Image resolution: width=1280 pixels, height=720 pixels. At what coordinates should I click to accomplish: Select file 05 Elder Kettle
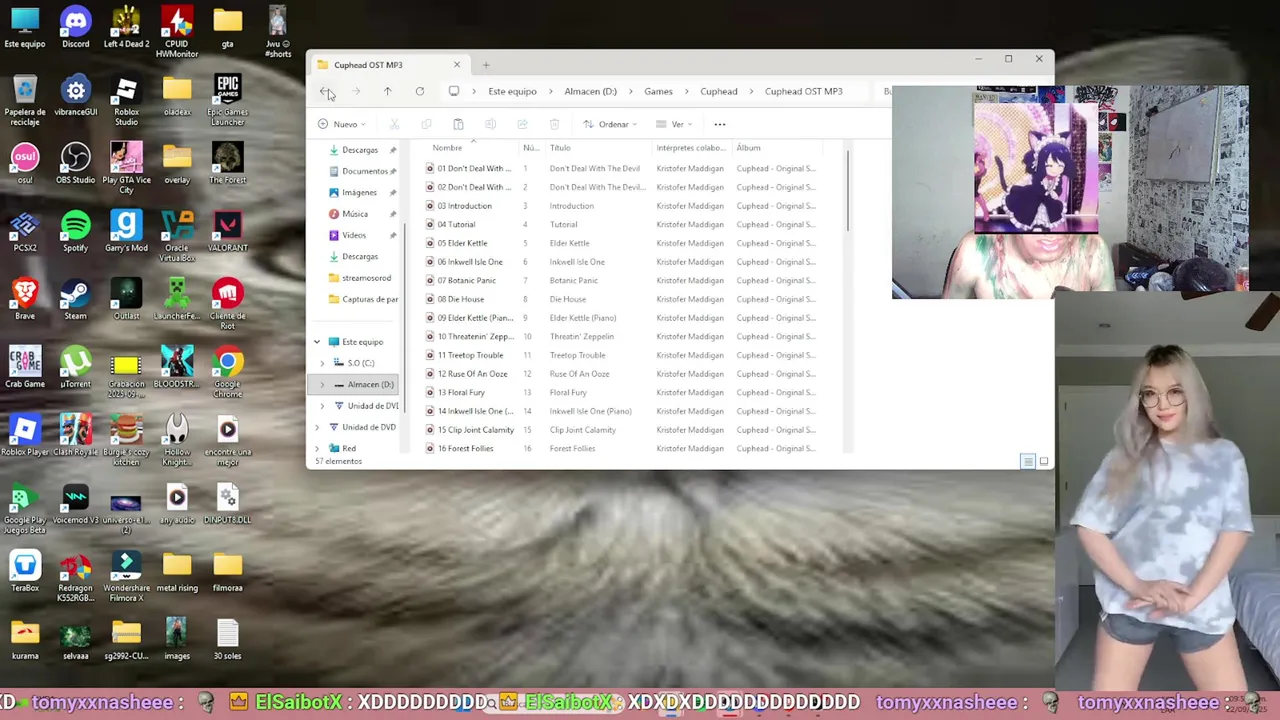coord(462,243)
